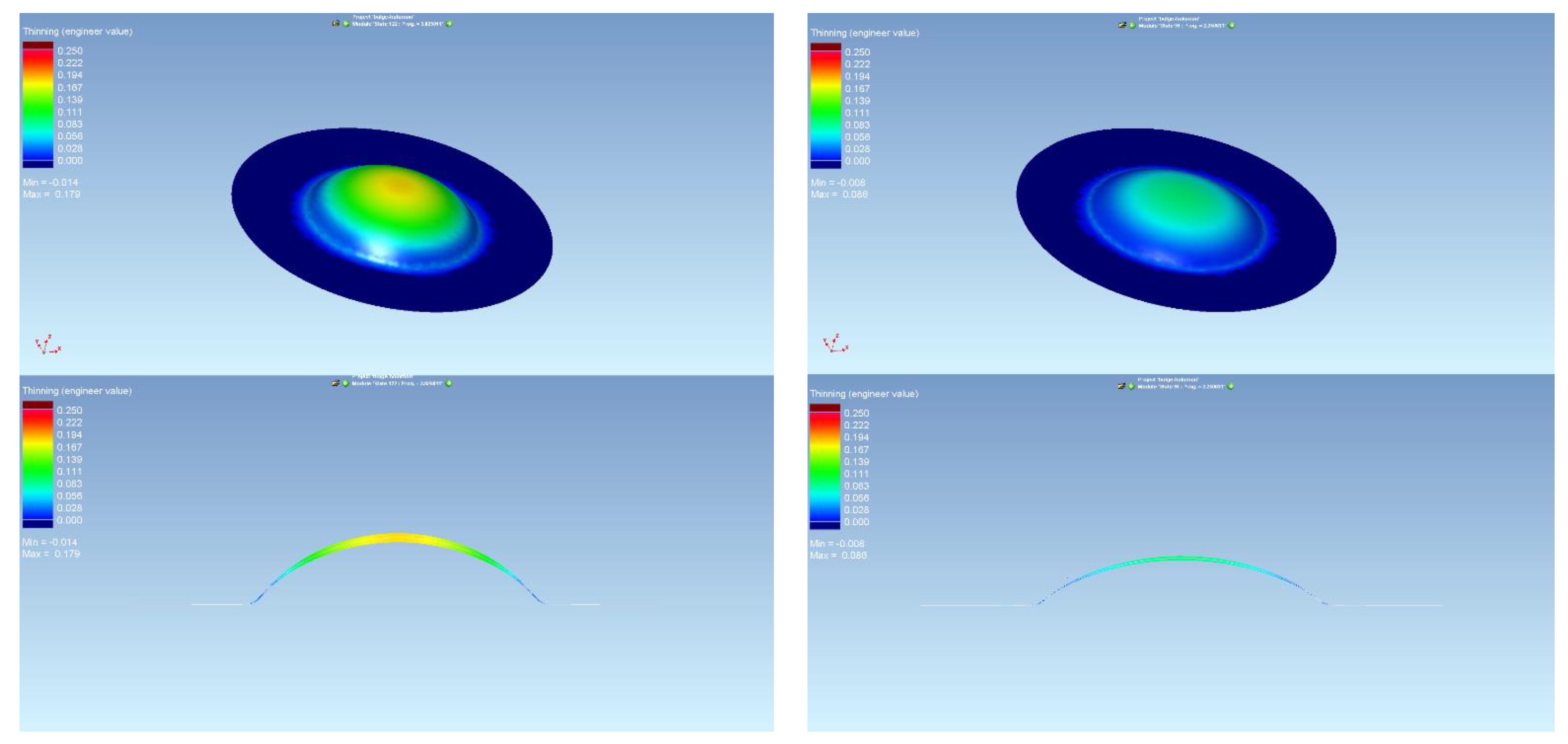Click the Module State 91 label in isometric view
Viewport: 1568px width, 744px height.
coord(1182,26)
